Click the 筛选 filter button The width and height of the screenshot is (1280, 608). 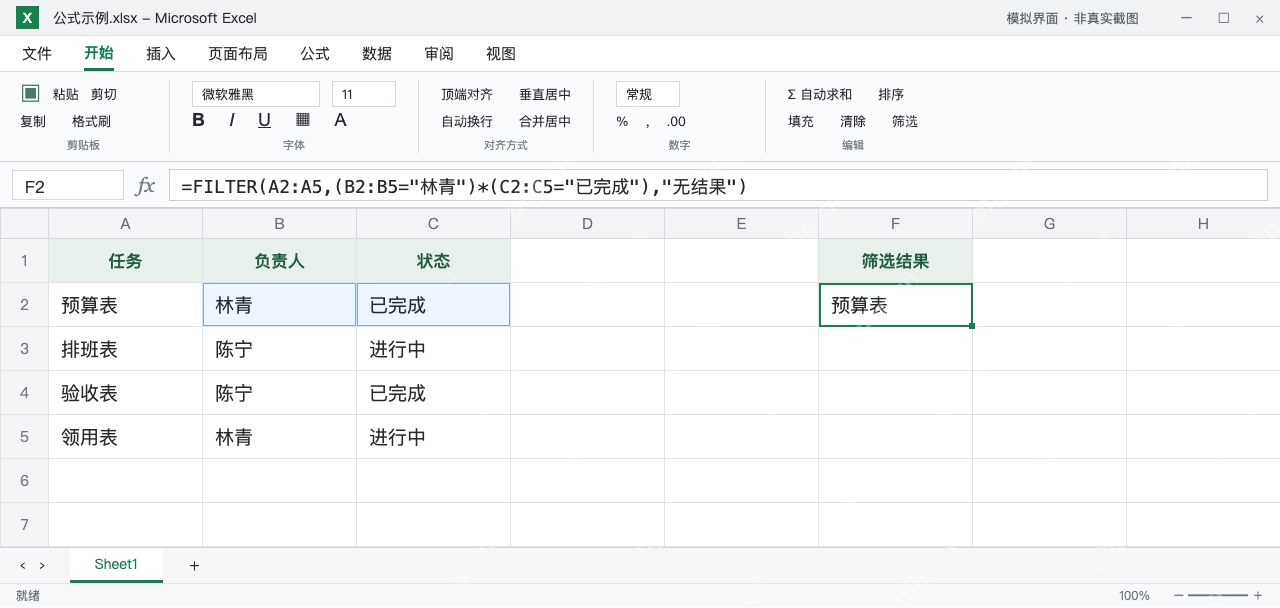905,122
